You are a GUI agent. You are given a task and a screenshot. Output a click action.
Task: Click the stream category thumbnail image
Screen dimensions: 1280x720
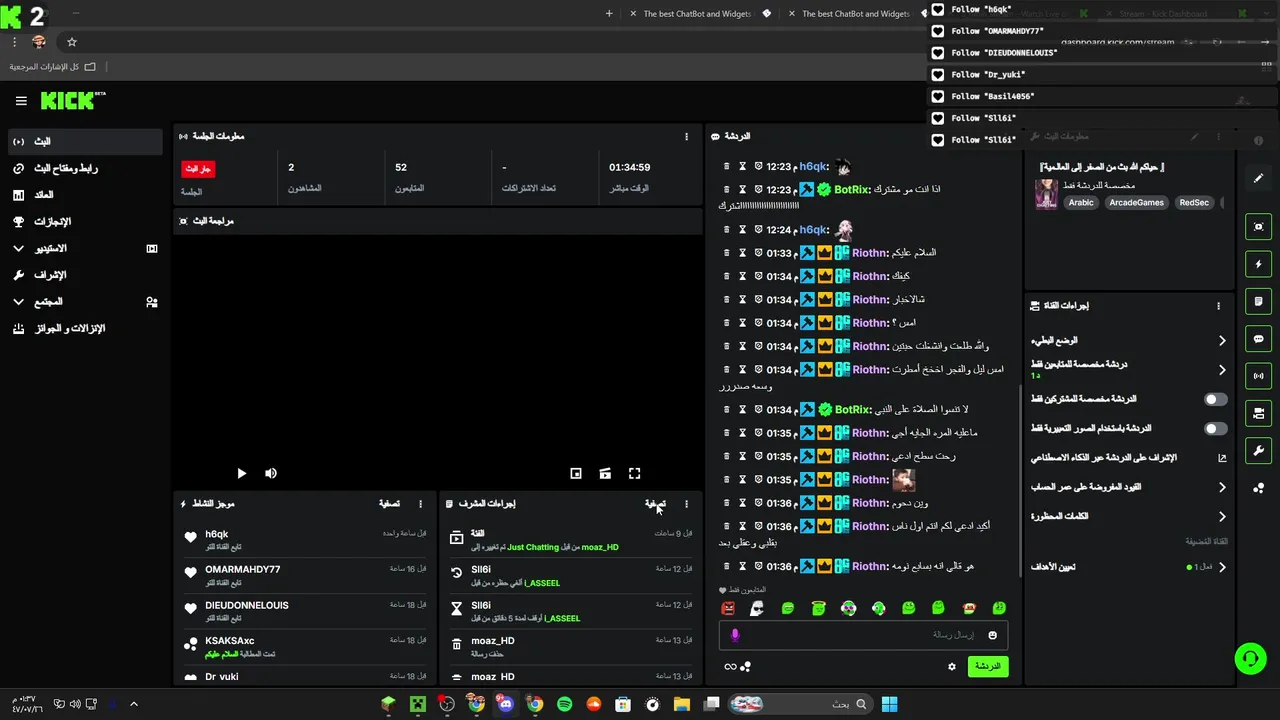[x=1046, y=194]
